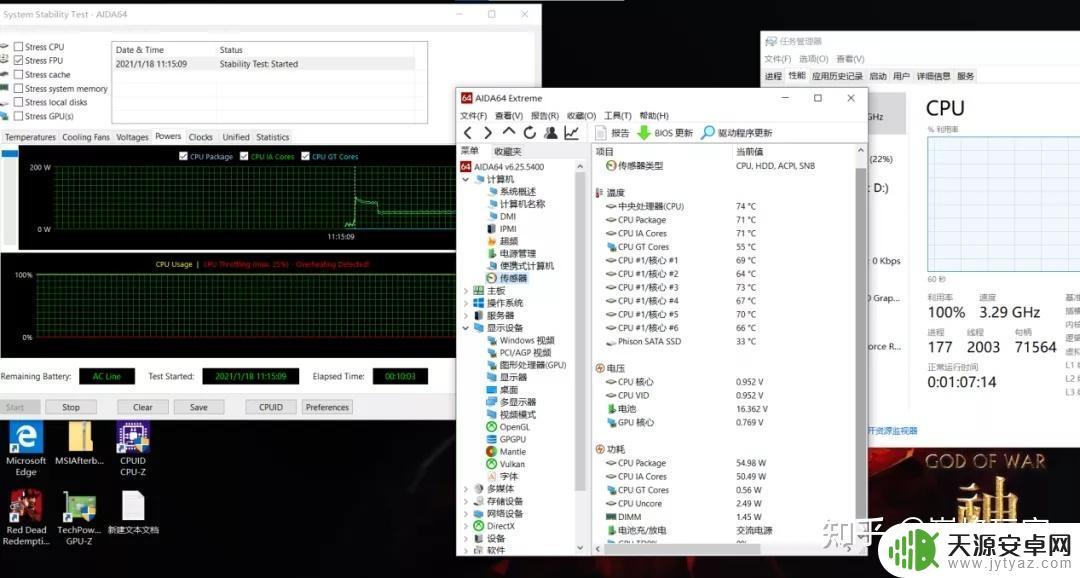Enable Stress GPU(s) checkbox
The image size is (1080, 578).
tap(19, 116)
